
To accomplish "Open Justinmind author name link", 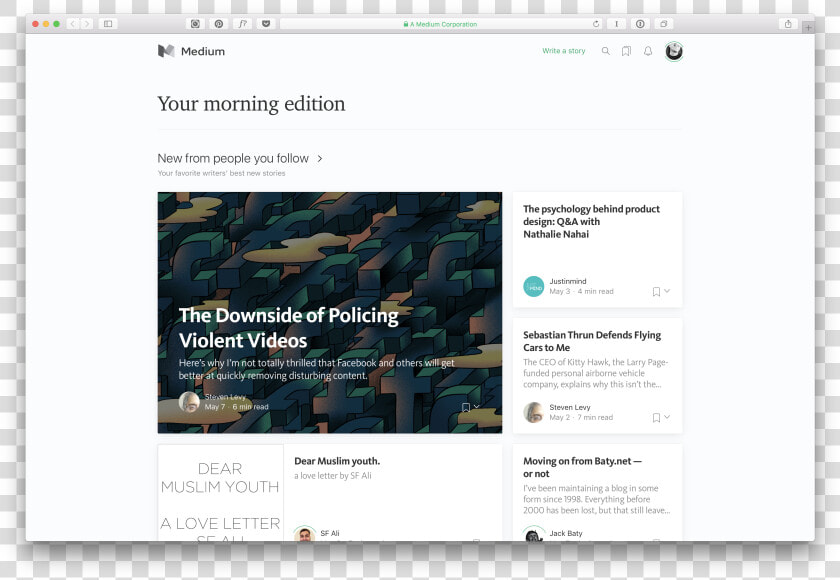I will tap(568, 281).
